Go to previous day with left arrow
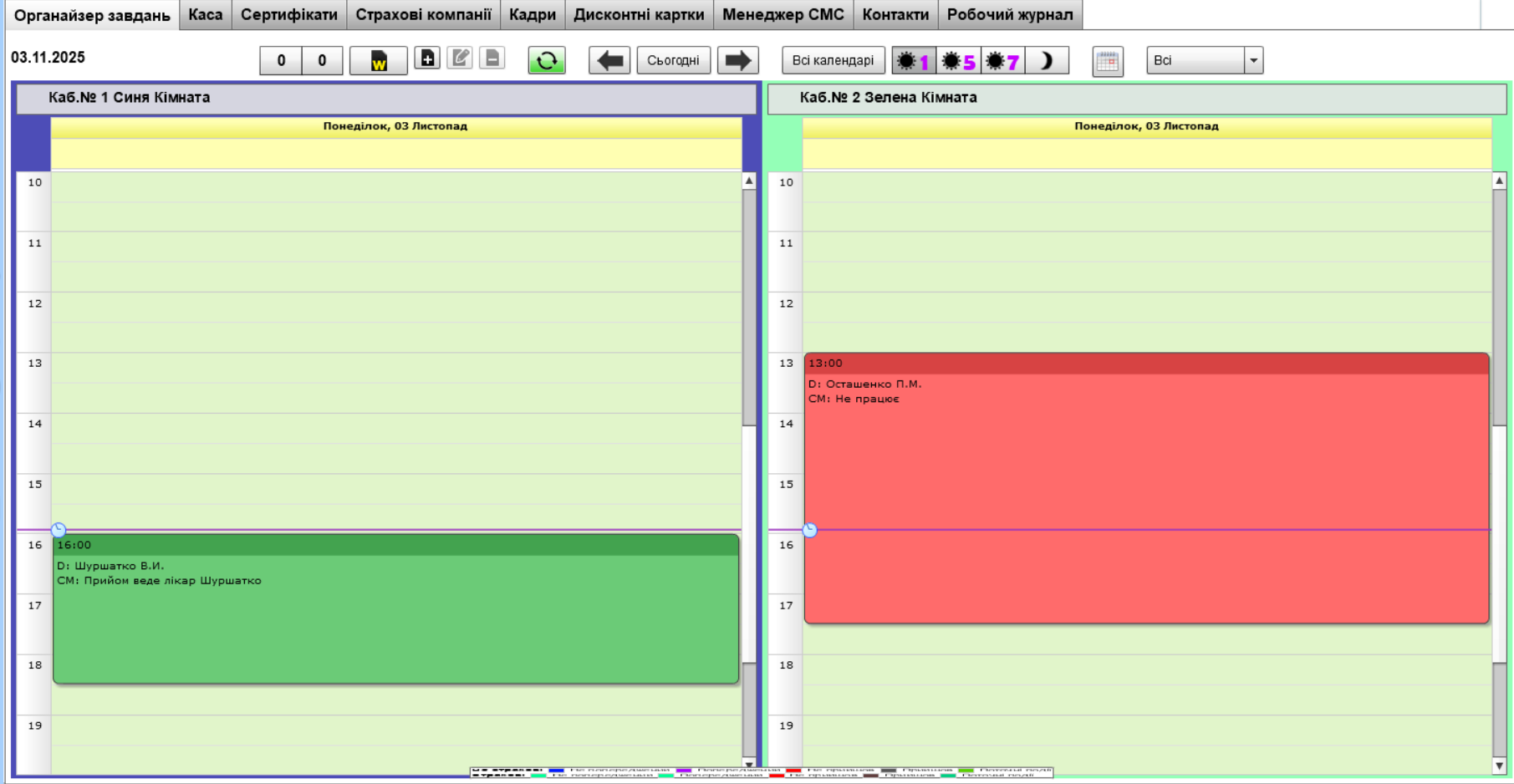 tap(609, 60)
